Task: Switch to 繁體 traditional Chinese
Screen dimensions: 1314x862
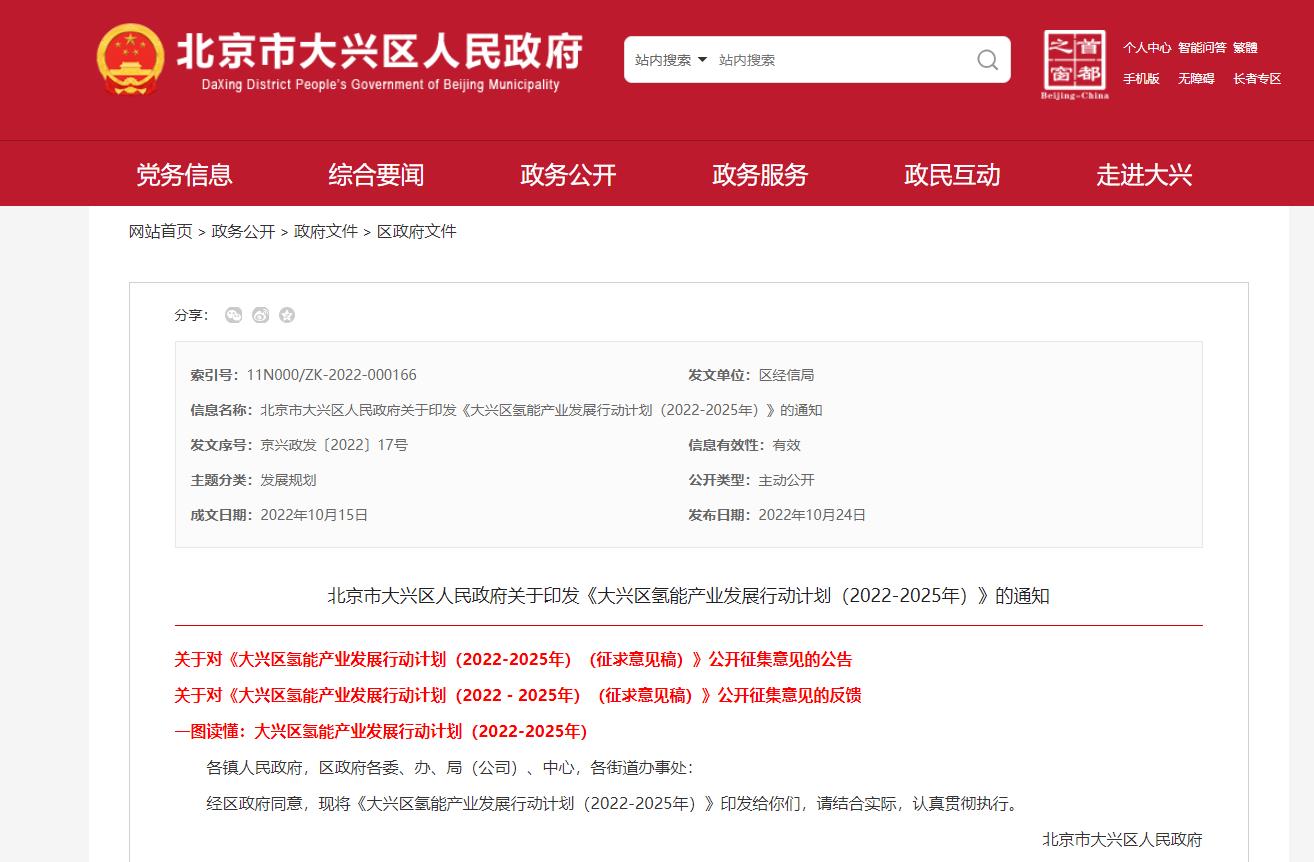Action: 1245,47
